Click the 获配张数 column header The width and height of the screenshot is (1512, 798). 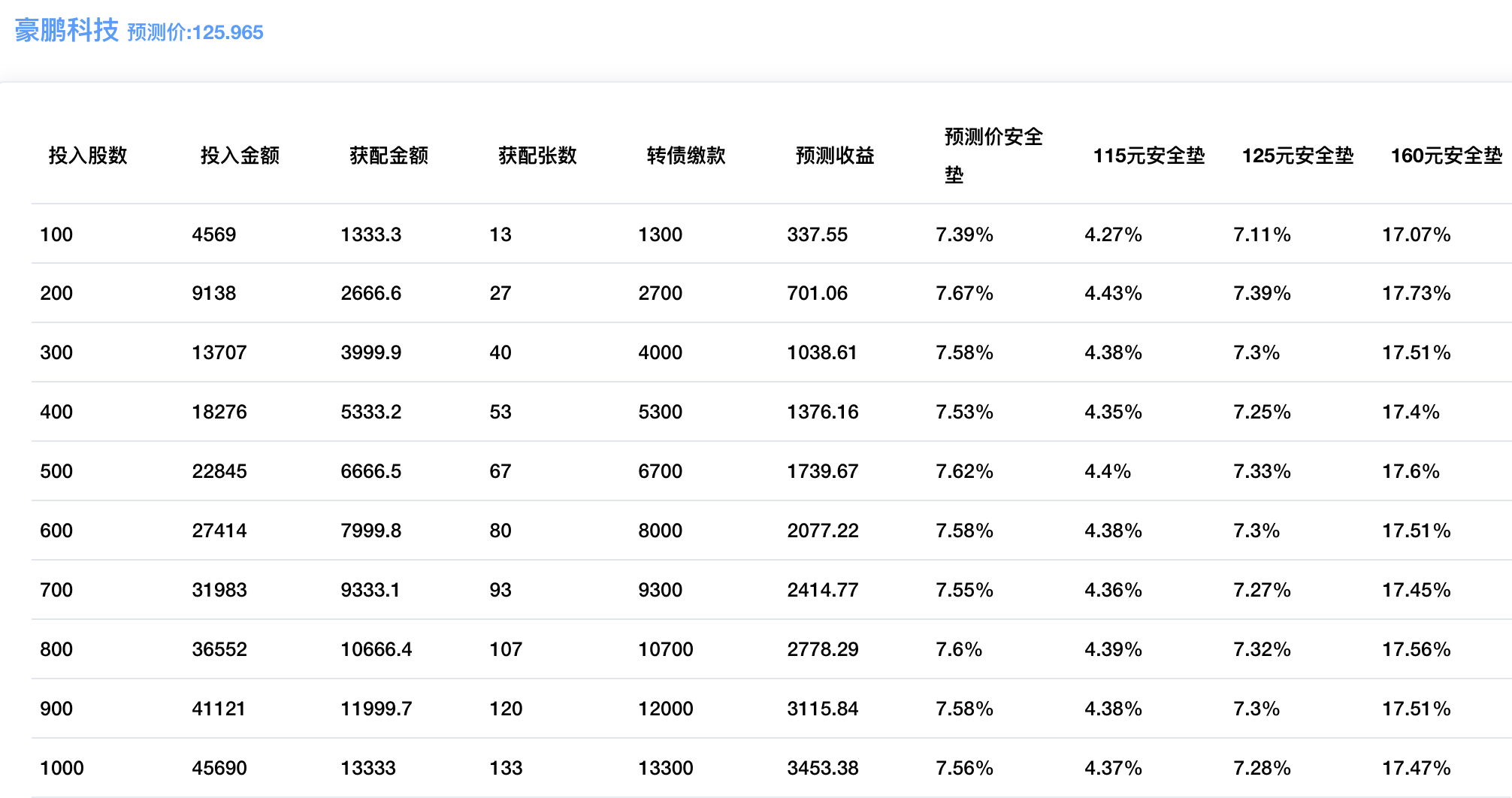537,156
